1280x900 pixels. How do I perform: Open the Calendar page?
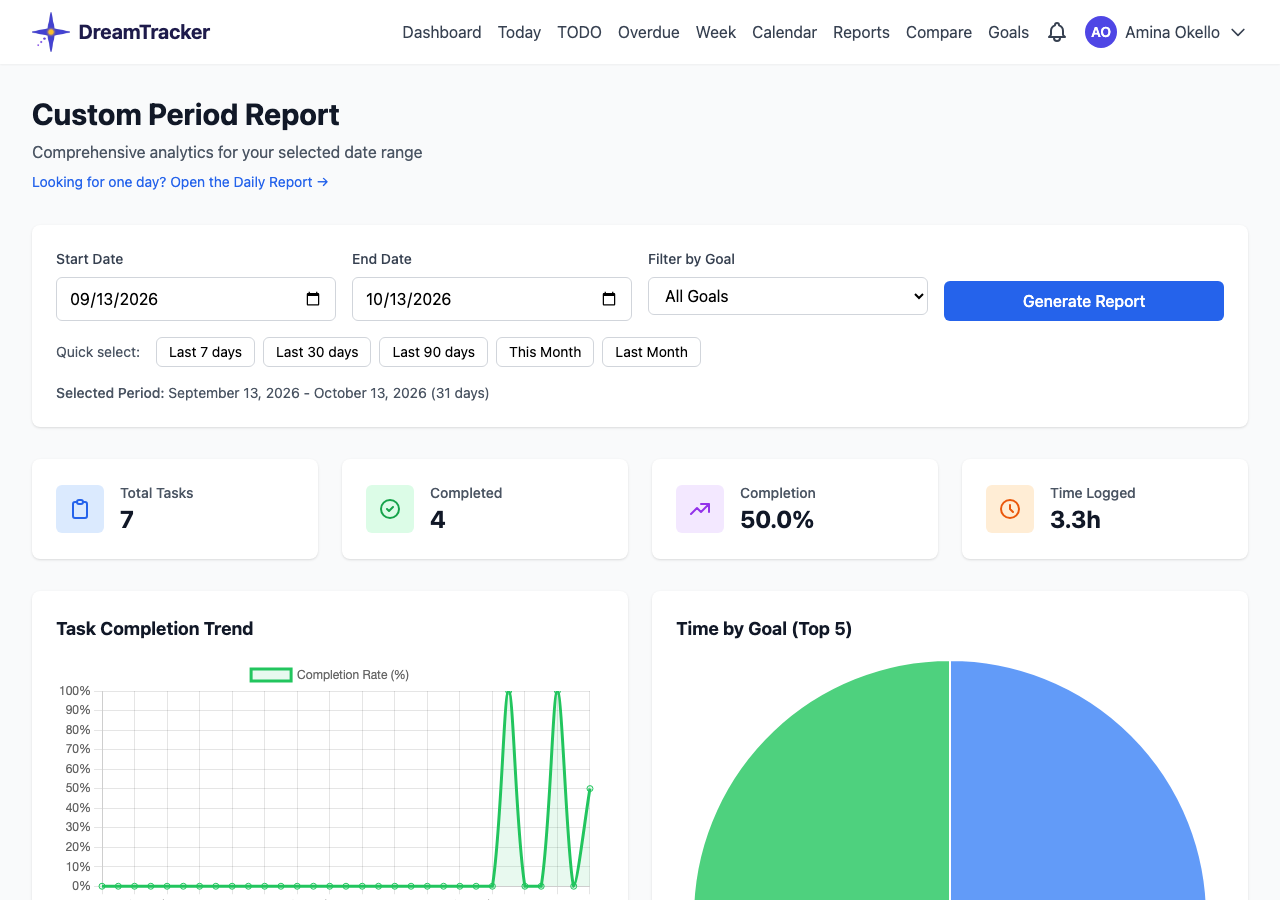[x=784, y=32]
